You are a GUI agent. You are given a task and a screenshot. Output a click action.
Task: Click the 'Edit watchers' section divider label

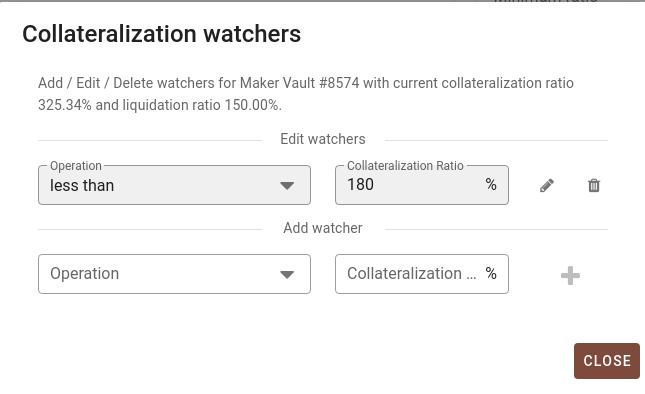click(323, 139)
